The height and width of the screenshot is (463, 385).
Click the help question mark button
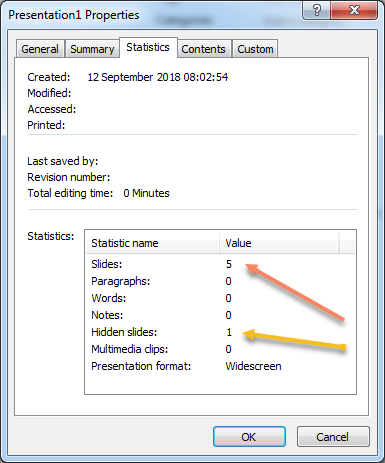click(x=316, y=10)
